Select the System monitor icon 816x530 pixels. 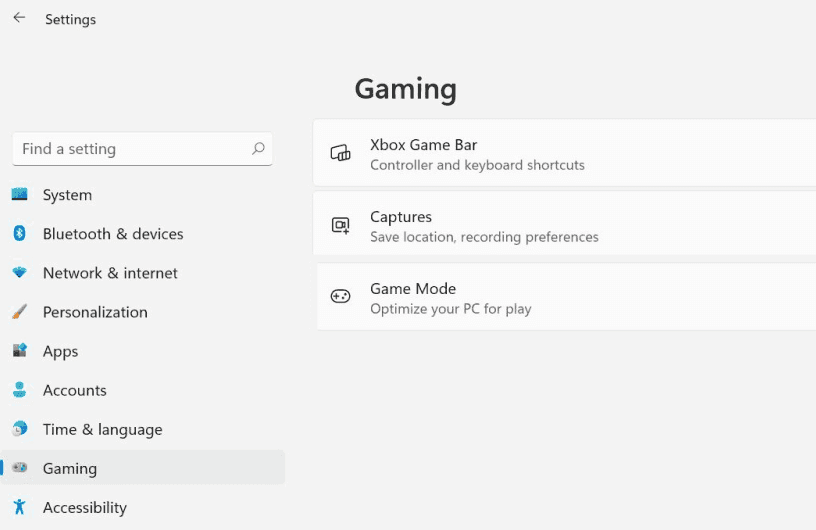19,194
